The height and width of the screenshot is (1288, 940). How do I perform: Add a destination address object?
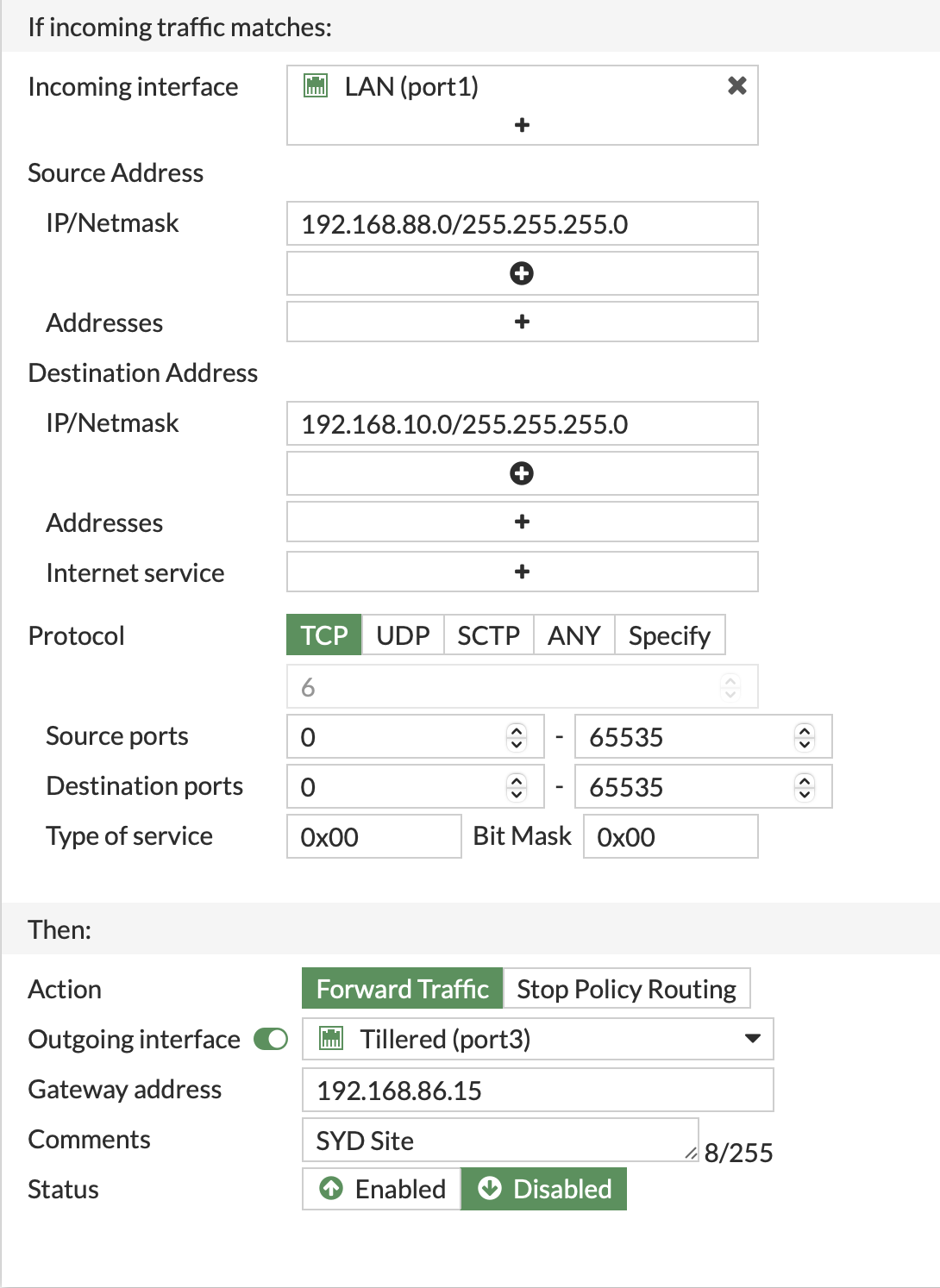[x=521, y=521]
